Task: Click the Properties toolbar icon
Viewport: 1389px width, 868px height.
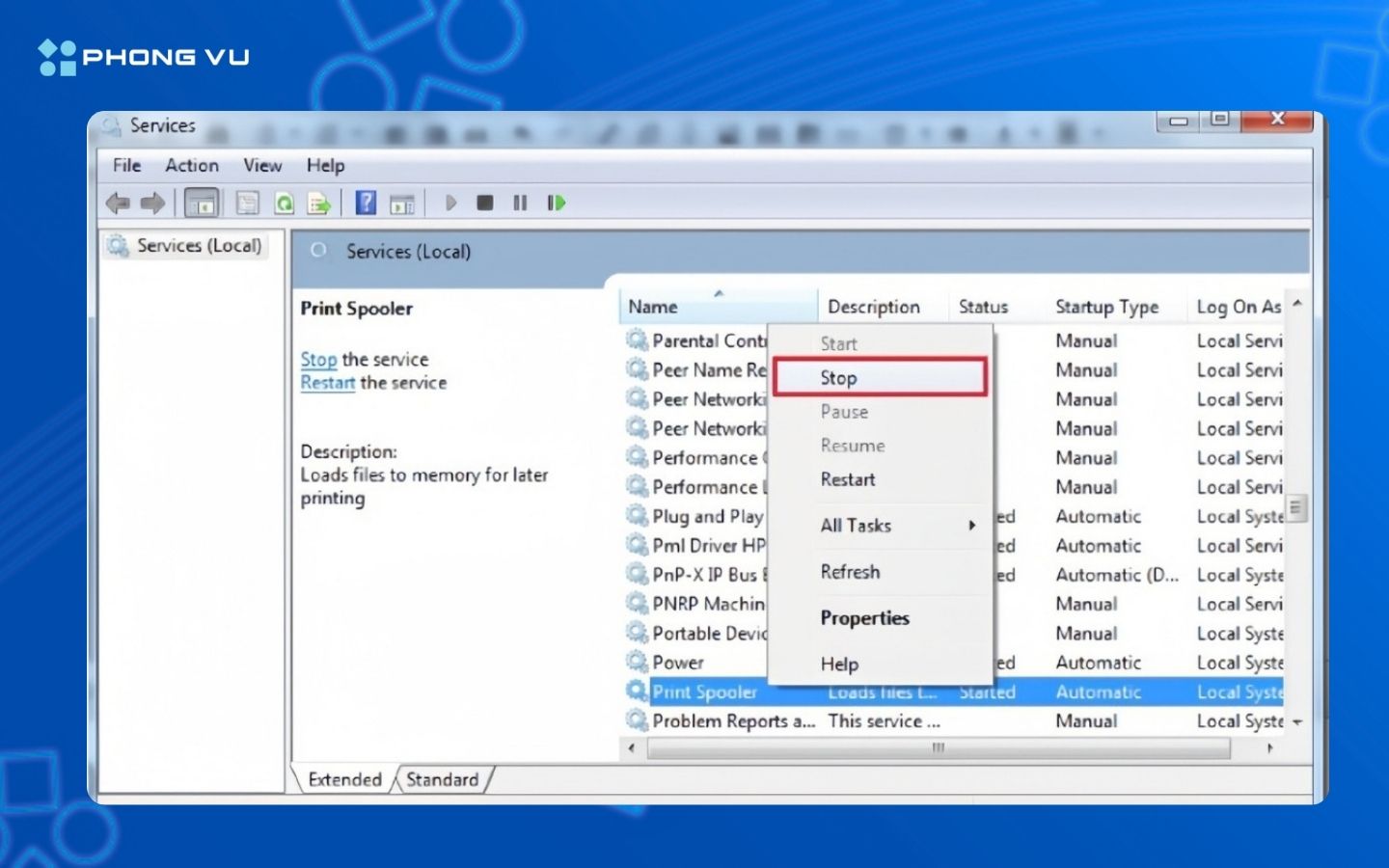Action: pos(248,203)
